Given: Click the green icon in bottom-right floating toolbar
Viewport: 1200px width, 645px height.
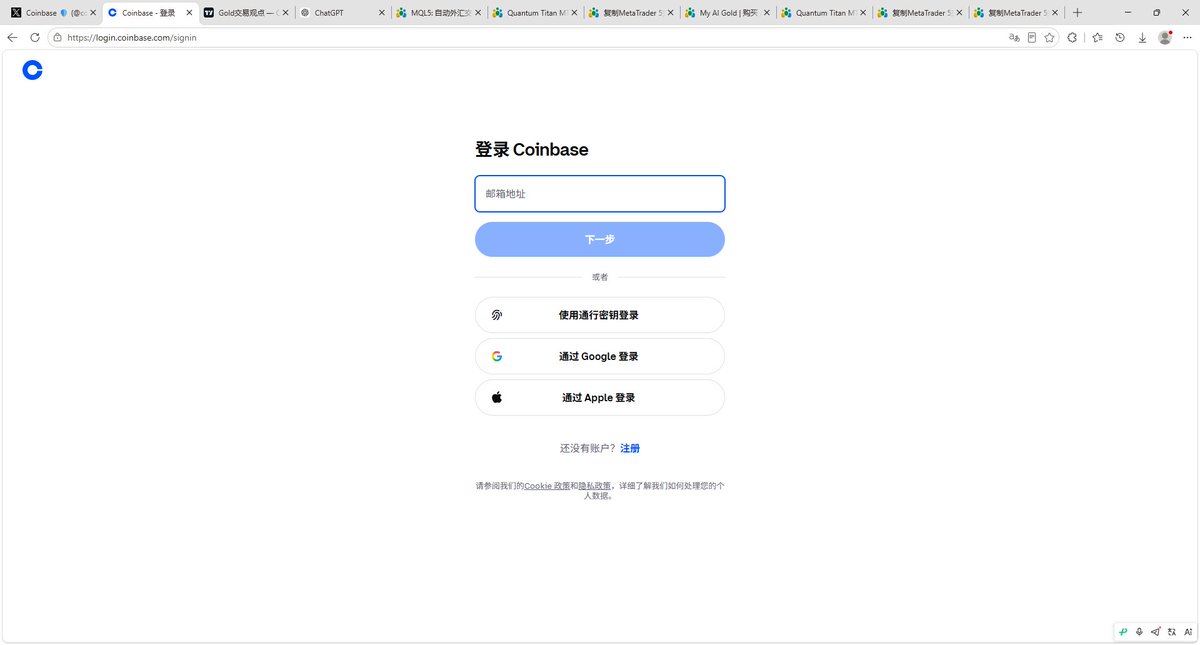Looking at the screenshot, I should (1124, 631).
